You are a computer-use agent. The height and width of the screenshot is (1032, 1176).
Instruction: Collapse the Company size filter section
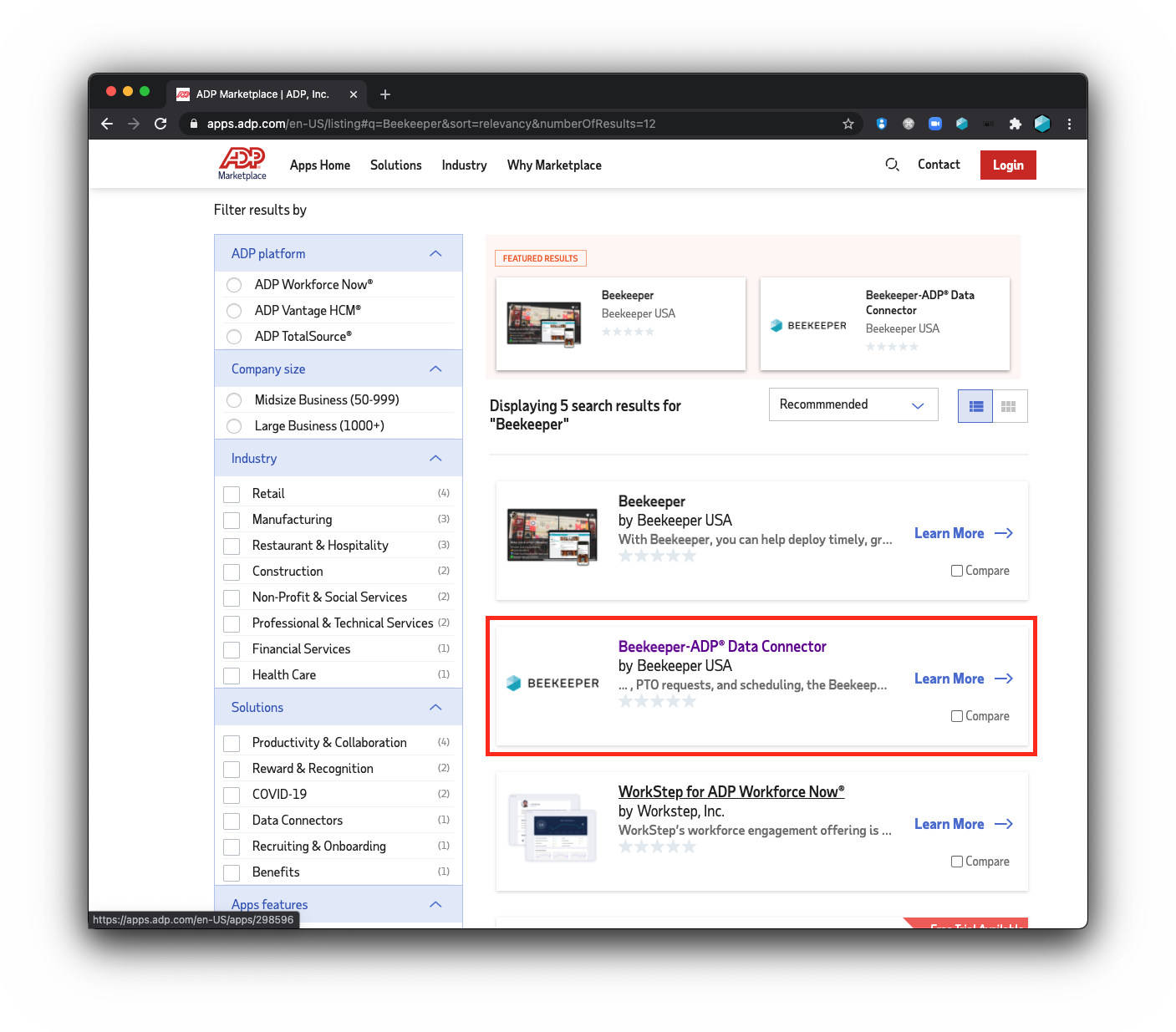435,369
